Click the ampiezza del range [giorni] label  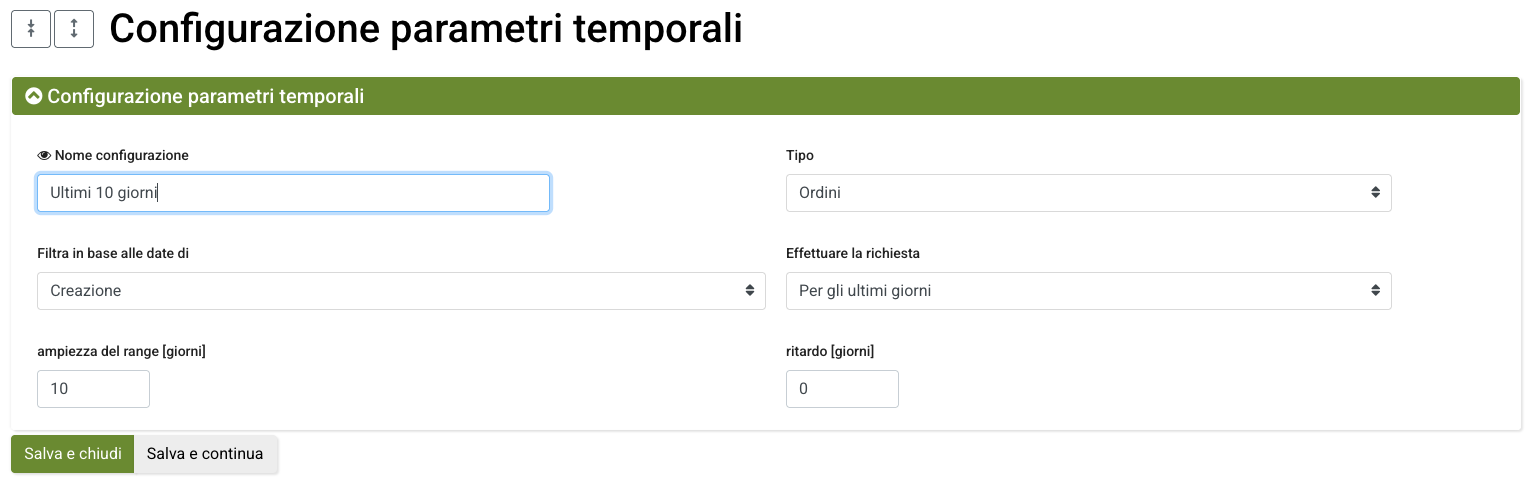tap(121, 352)
